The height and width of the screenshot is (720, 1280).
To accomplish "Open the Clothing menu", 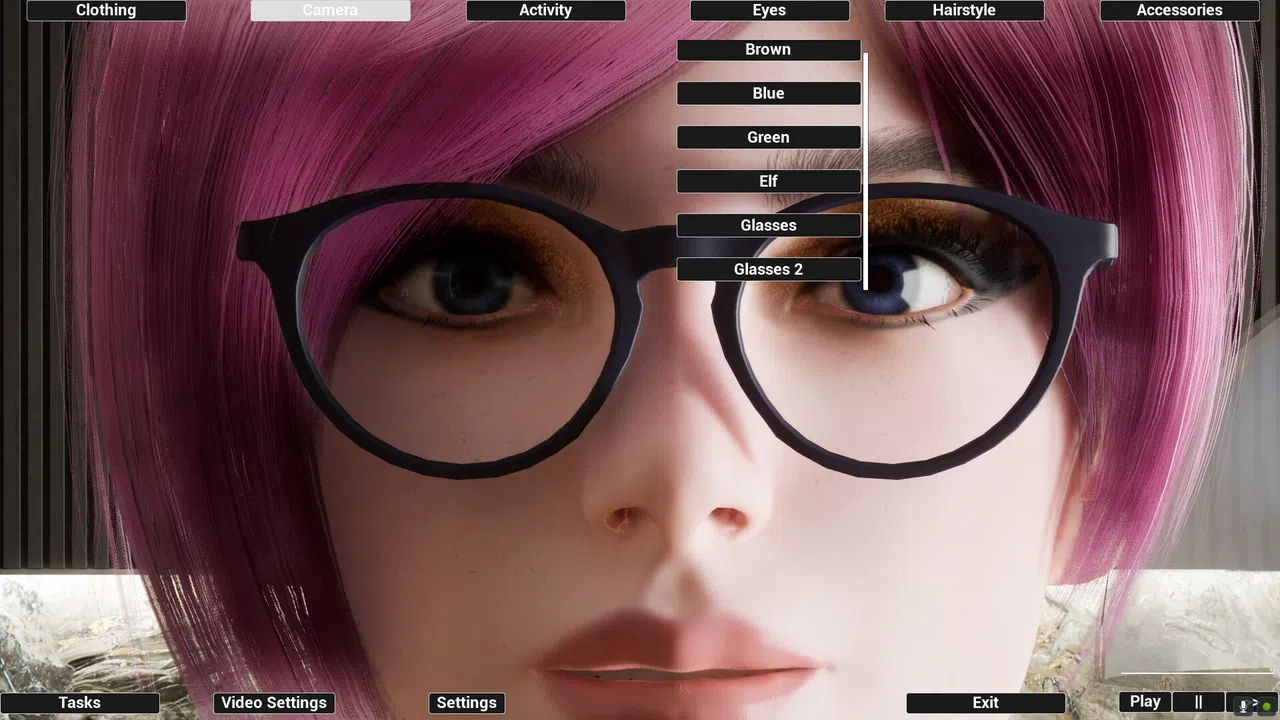I will pos(106,10).
